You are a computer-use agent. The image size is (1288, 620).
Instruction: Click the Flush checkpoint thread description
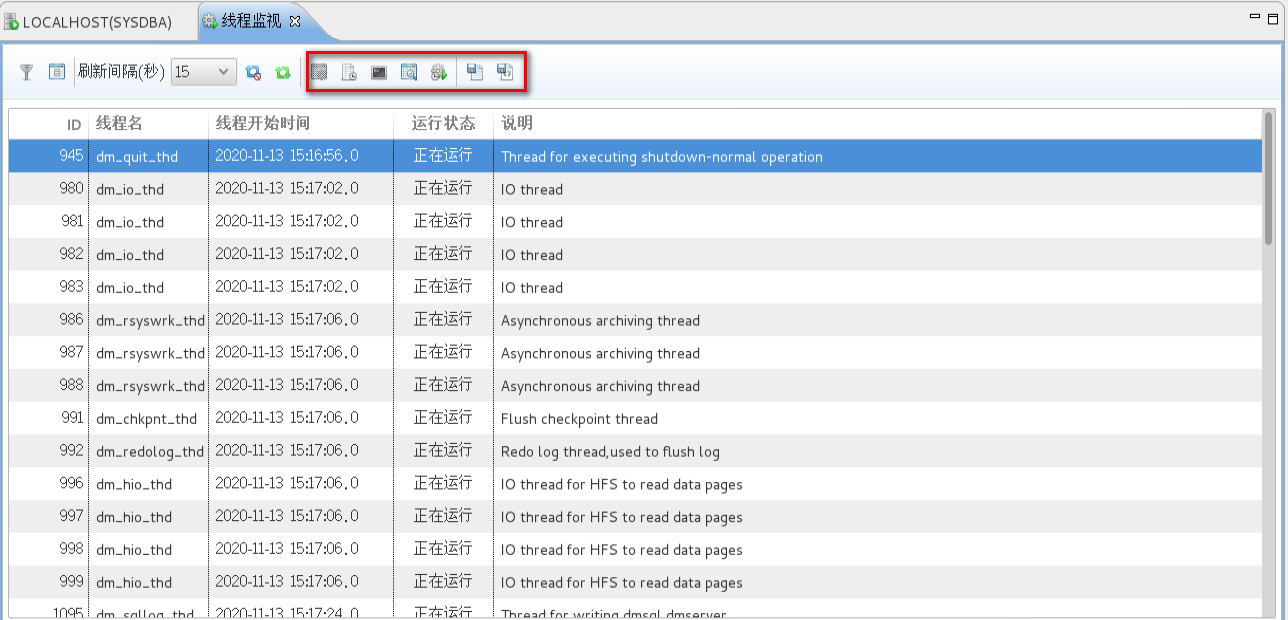pyautogui.click(x=579, y=419)
